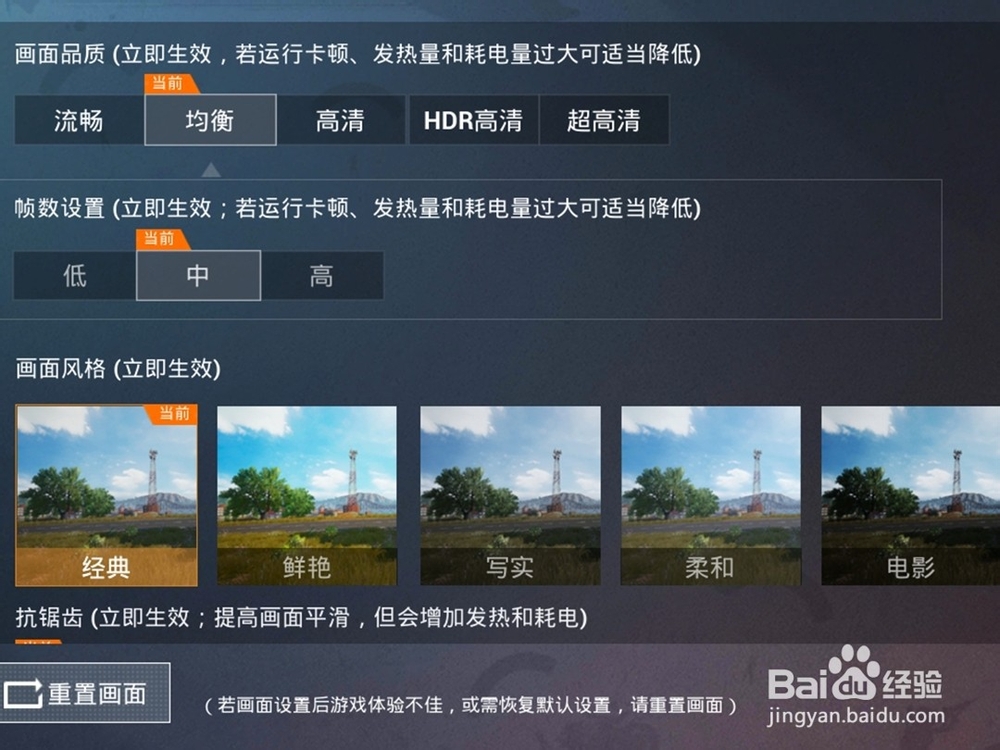Select the 电影 style preview
The width and height of the screenshot is (1000, 750).
(x=911, y=496)
